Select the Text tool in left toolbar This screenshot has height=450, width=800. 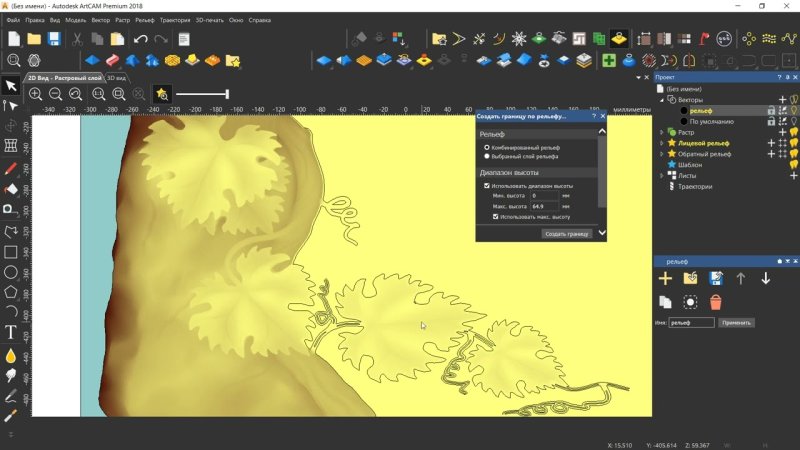11,332
